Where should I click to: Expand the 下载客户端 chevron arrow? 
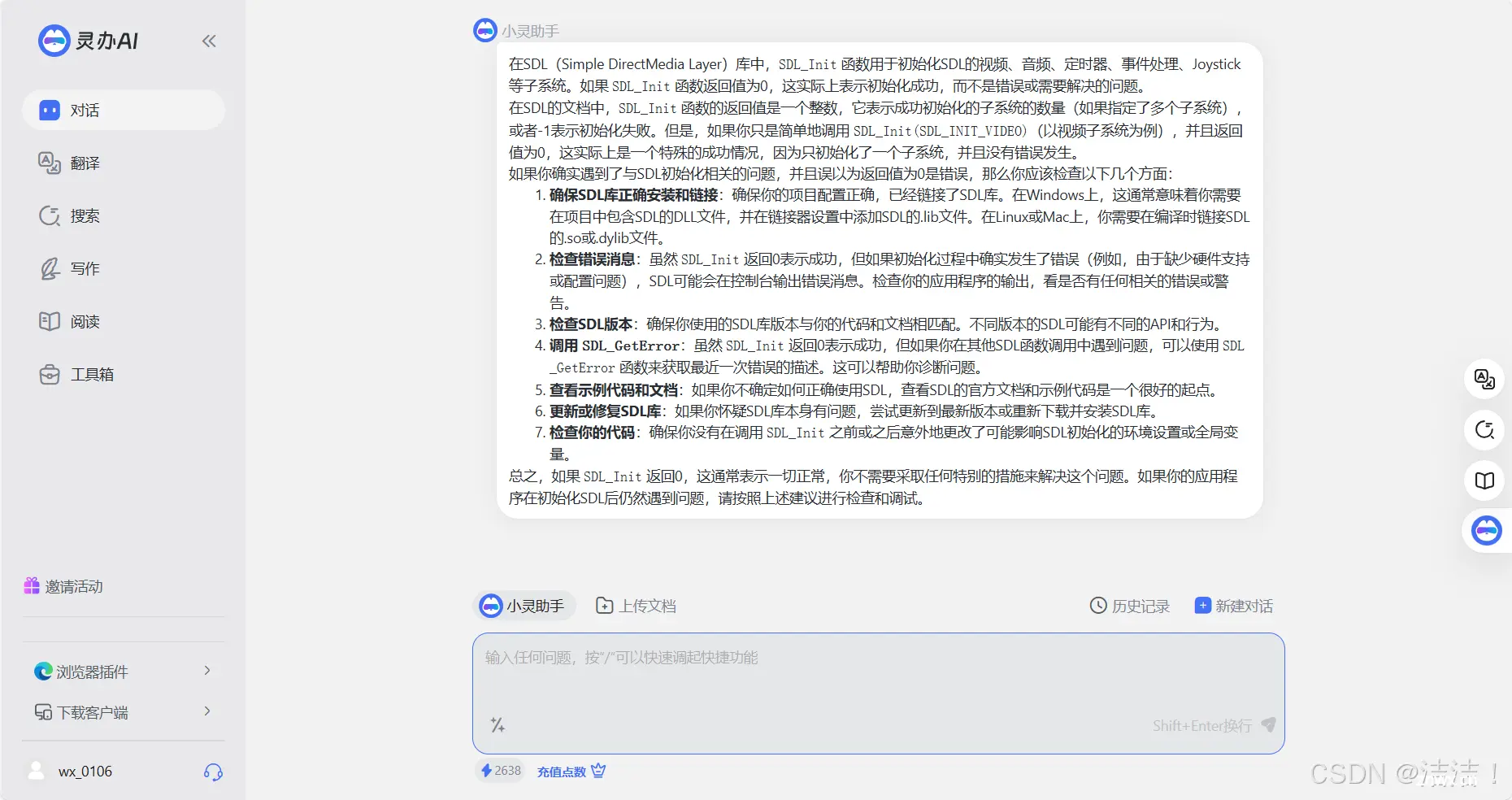[x=207, y=711]
